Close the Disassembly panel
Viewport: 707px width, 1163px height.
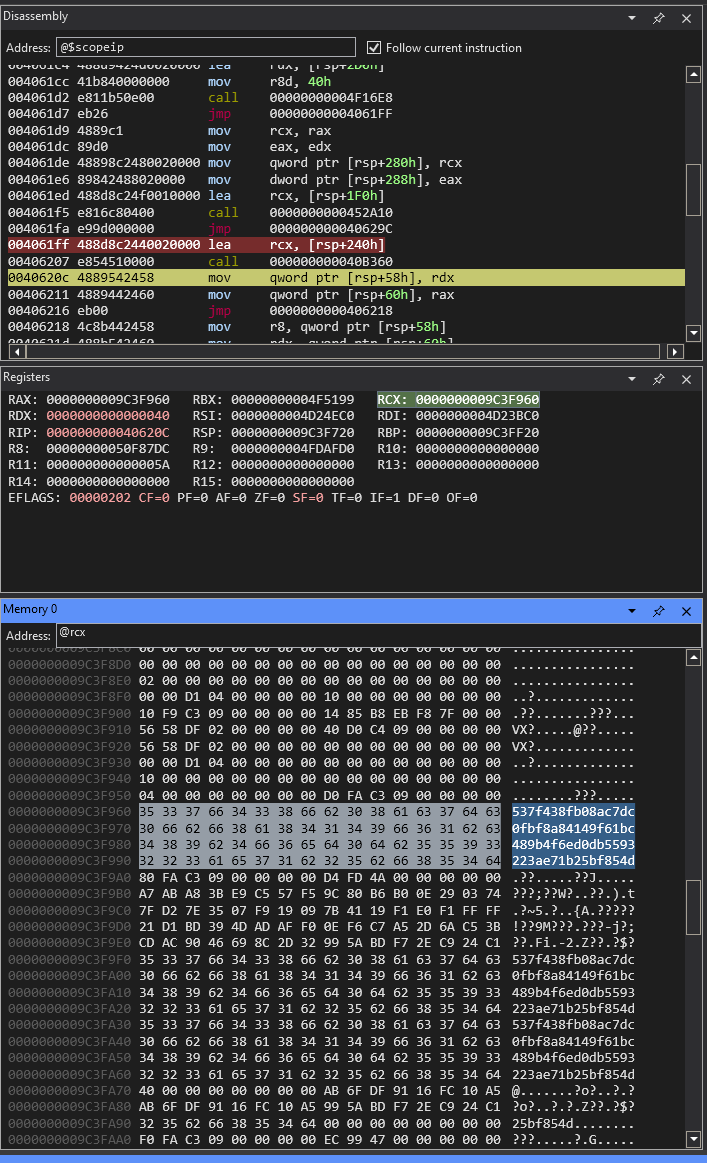coord(686,18)
